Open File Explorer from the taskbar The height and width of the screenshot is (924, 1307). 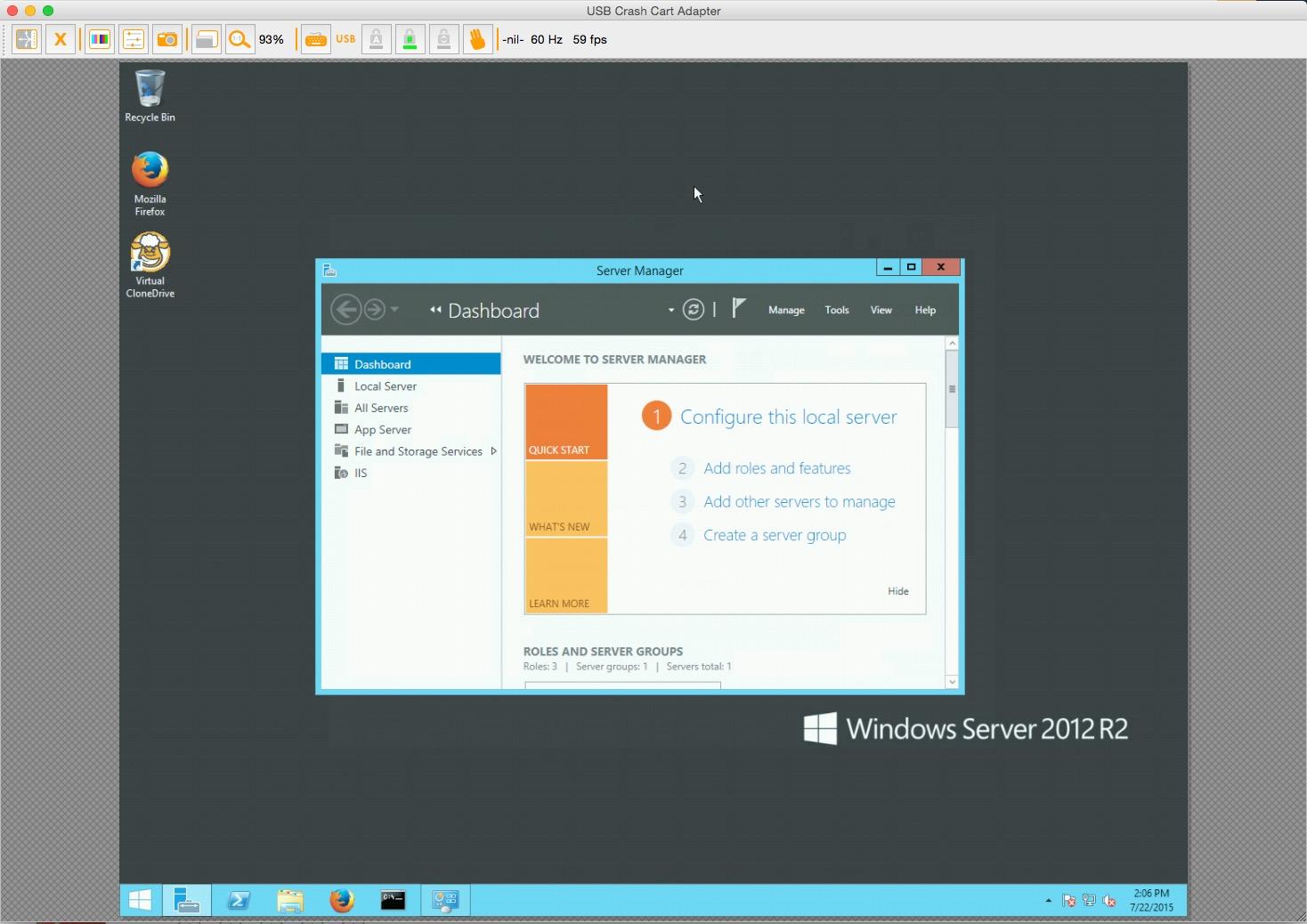[290, 901]
